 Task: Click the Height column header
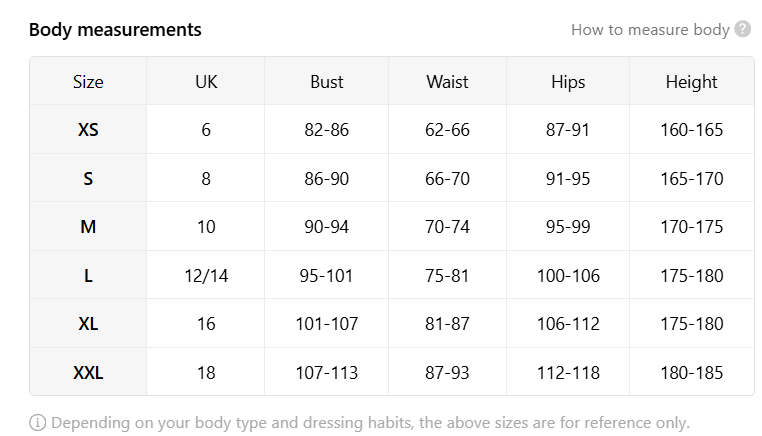pyautogui.click(x=692, y=82)
